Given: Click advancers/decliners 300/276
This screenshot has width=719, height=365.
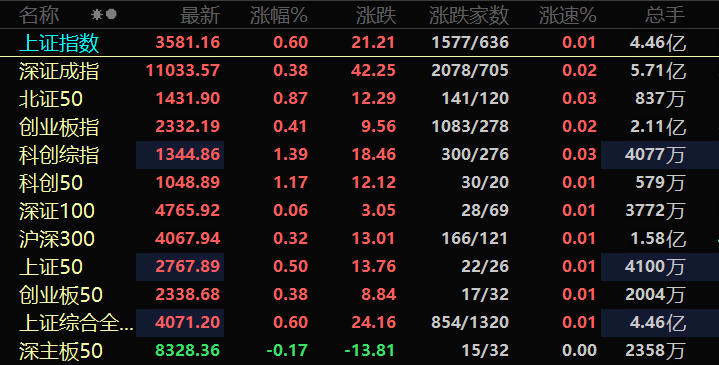Looking at the screenshot, I should (475, 155).
